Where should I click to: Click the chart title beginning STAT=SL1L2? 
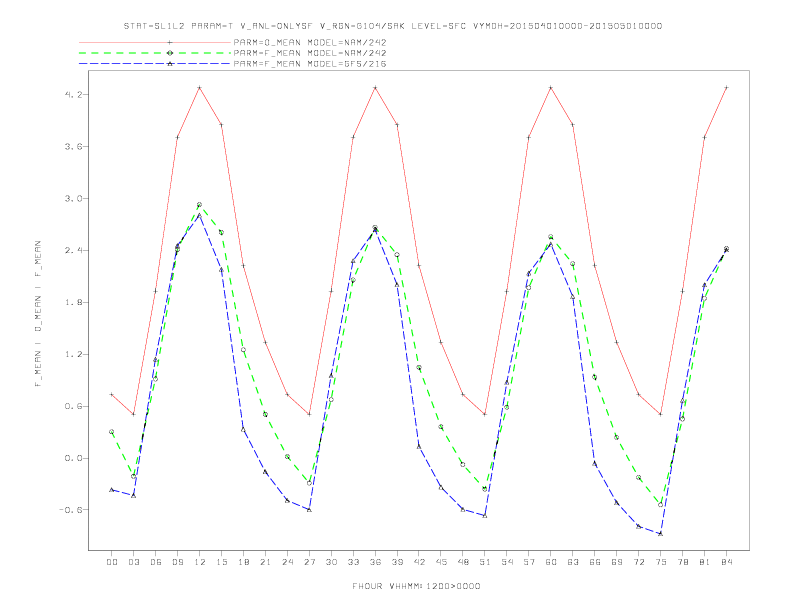coord(392,26)
